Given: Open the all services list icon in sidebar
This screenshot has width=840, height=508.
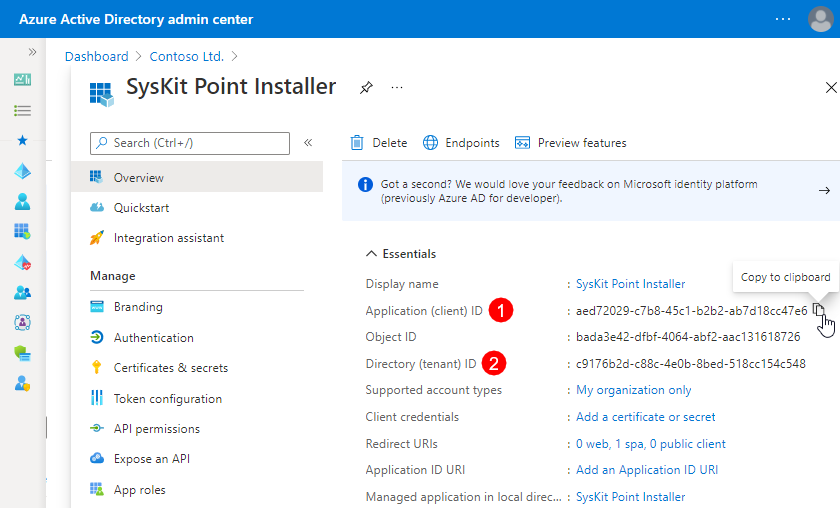Looking at the screenshot, I should pos(22,110).
